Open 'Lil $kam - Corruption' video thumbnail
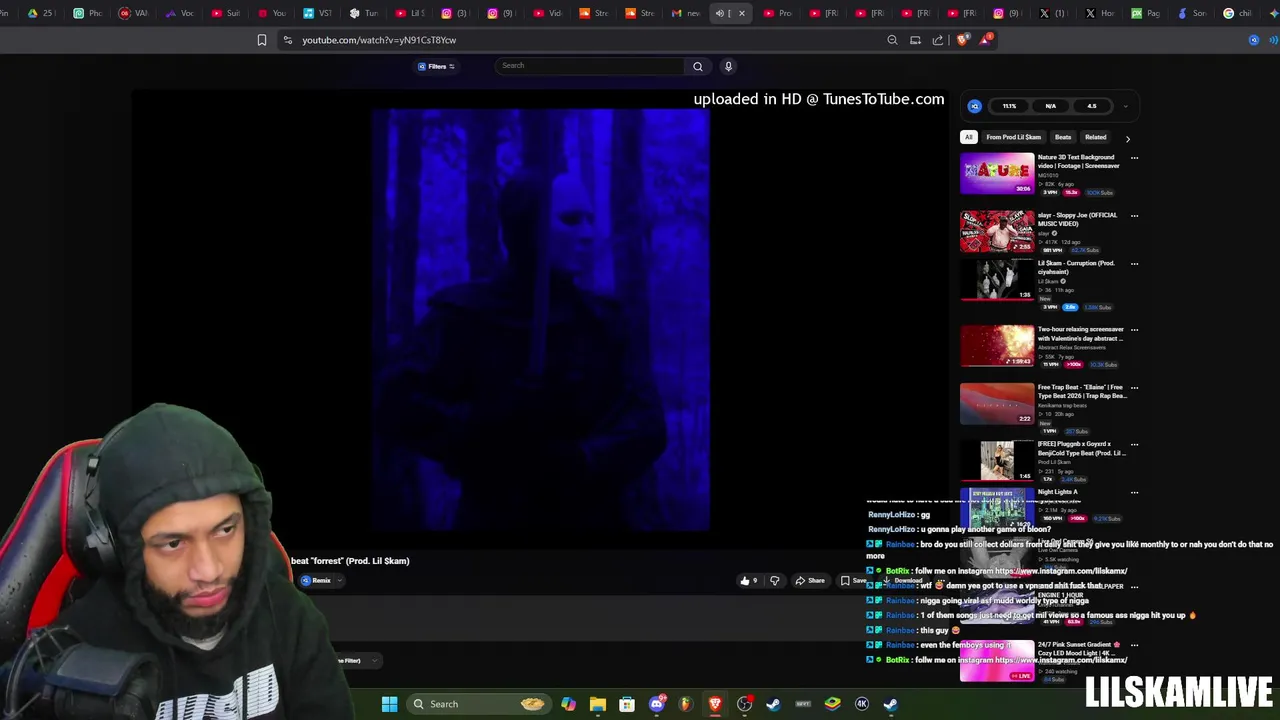The width and height of the screenshot is (1280, 720). tap(997, 280)
